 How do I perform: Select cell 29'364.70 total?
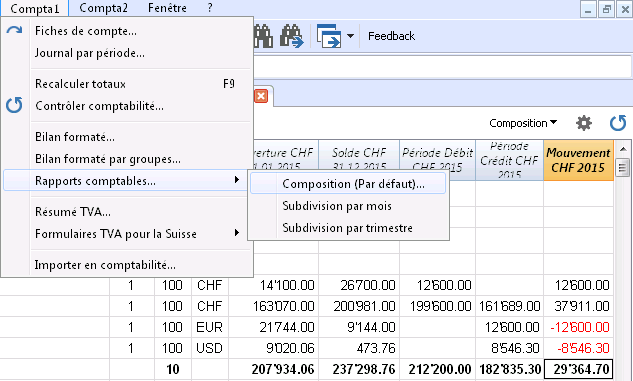tap(579, 369)
